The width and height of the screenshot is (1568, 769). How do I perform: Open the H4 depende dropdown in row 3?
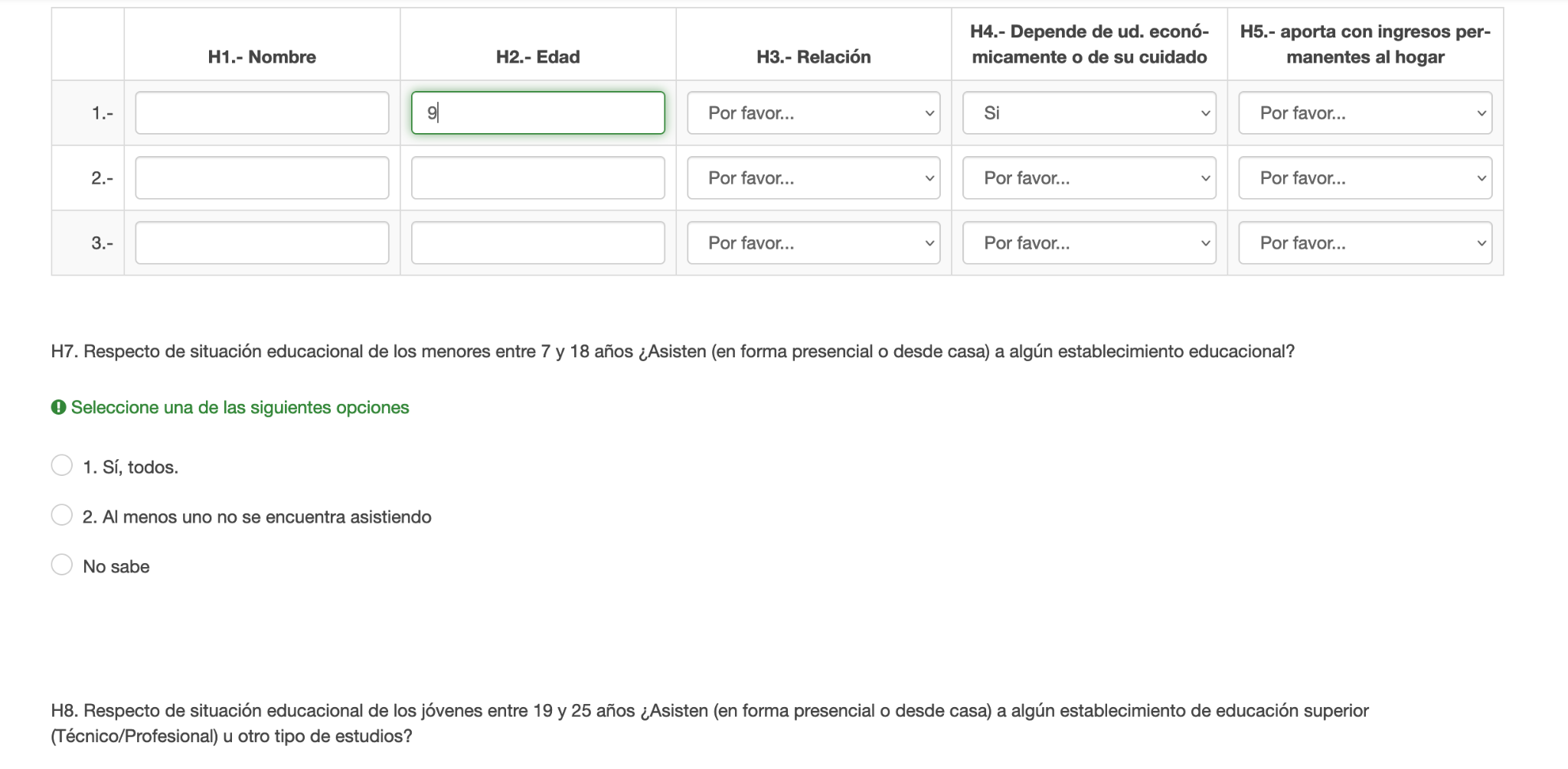pos(1089,243)
